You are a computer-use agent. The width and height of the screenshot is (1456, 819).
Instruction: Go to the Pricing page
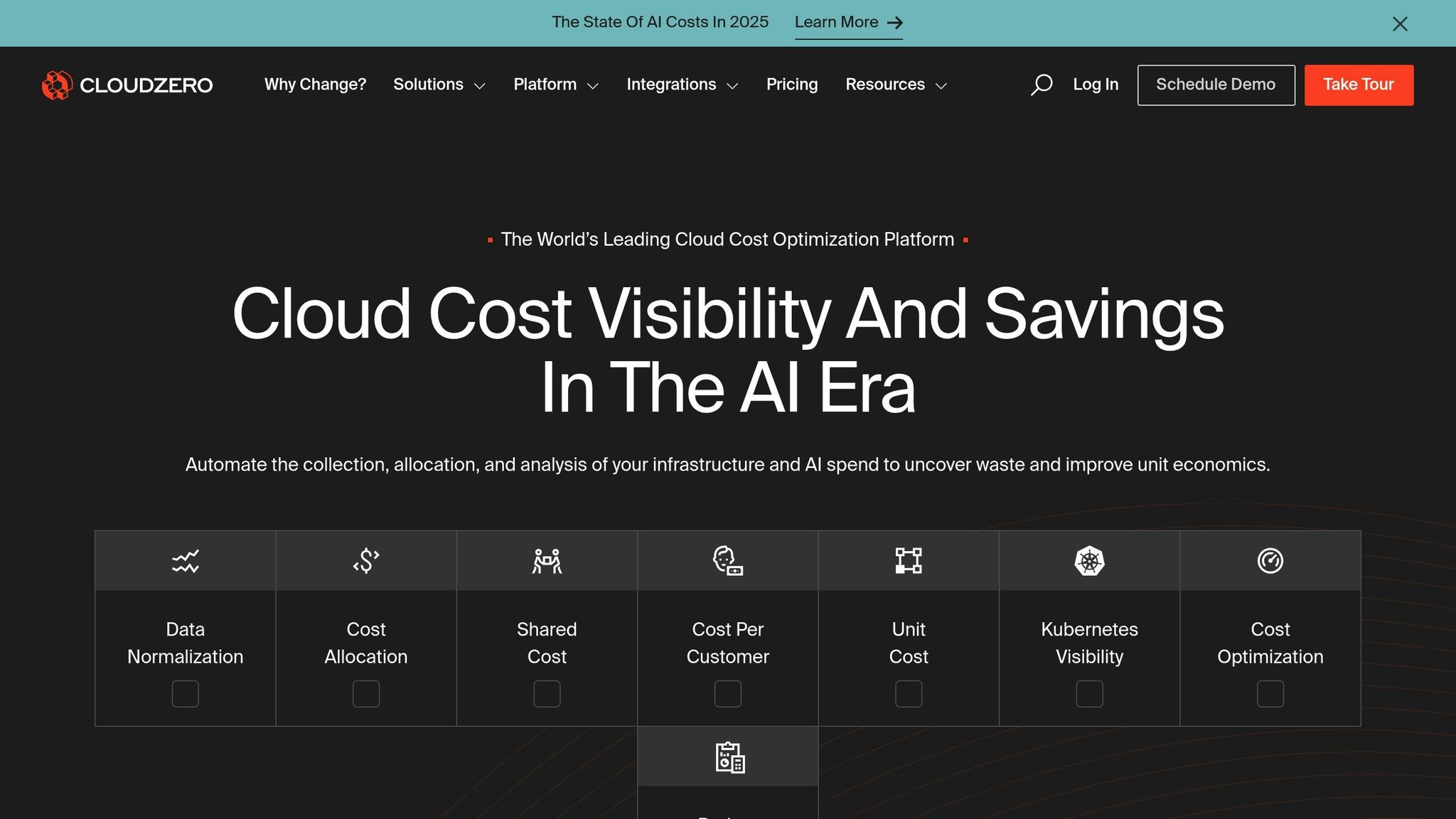coord(792,85)
